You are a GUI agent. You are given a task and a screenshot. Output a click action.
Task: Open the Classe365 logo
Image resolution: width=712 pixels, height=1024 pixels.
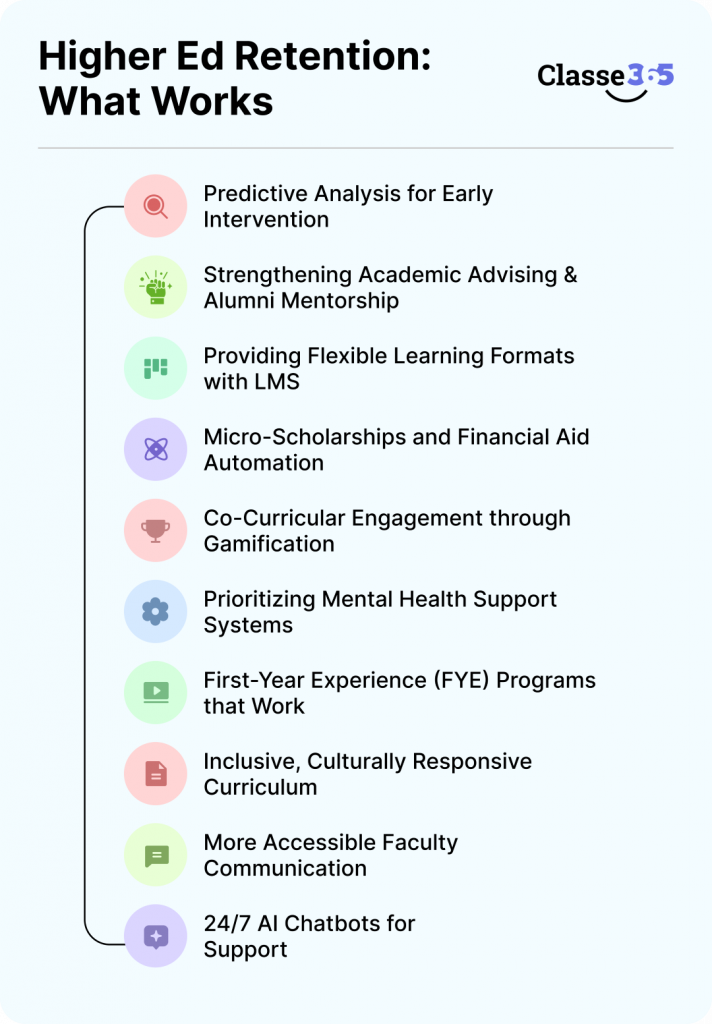pos(606,81)
